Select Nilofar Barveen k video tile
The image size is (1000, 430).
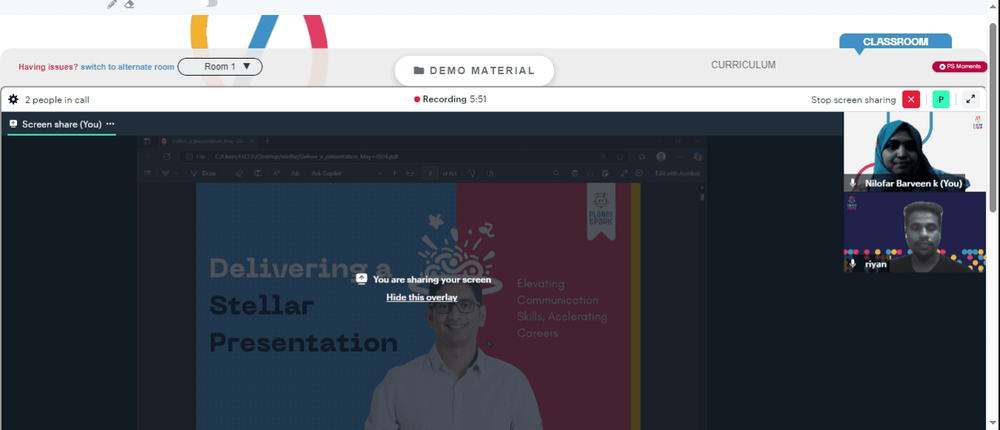915,152
